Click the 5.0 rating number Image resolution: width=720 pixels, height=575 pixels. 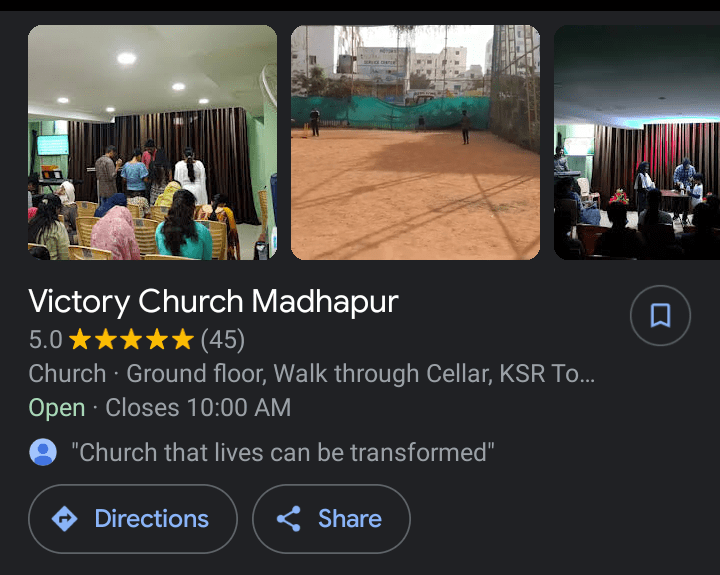click(45, 340)
